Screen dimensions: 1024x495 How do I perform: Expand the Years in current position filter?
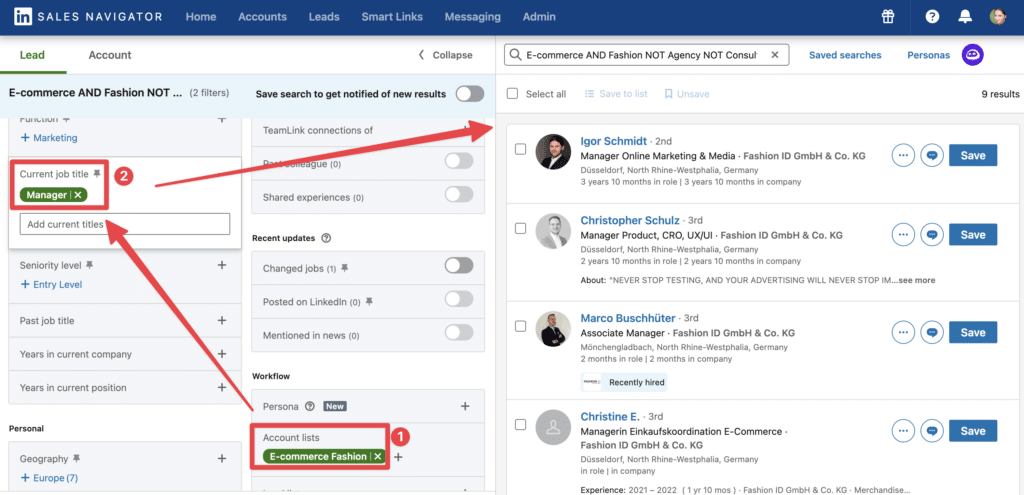coord(222,387)
